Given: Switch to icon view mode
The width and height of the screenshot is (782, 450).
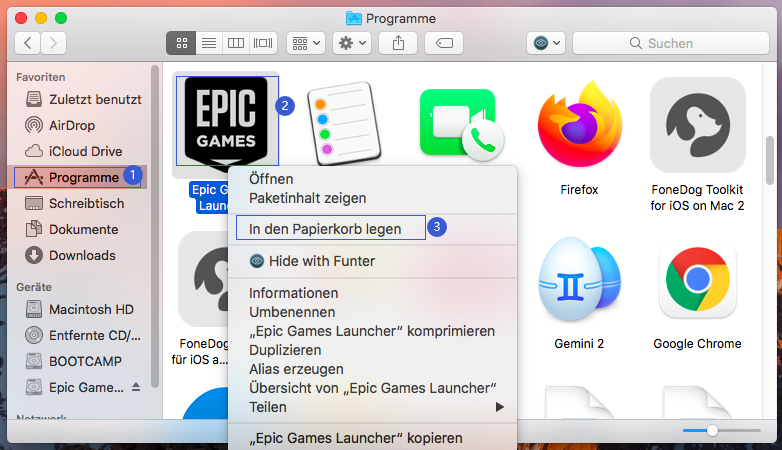Looking at the screenshot, I should [182, 43].
